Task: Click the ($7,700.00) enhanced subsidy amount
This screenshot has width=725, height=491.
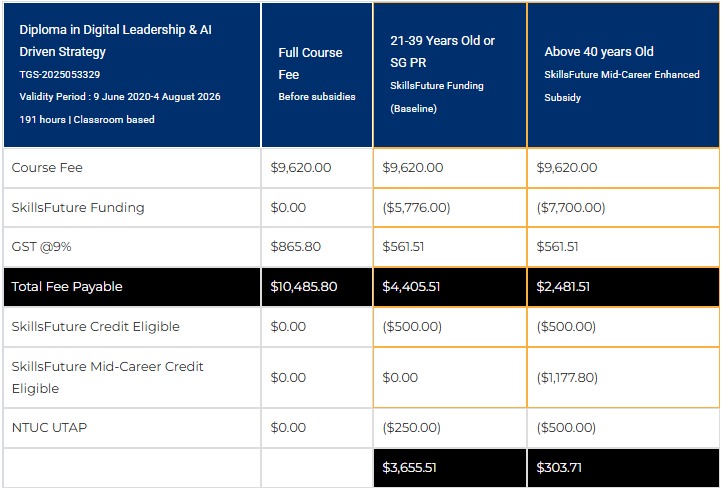Action: 571,208
